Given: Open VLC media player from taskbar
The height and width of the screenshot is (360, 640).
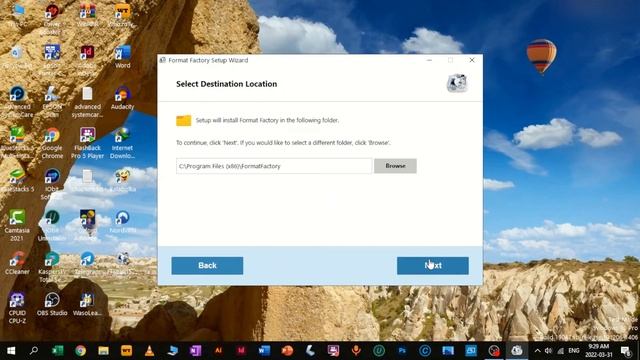Looking at the screenshot, I should pos(149,351).
